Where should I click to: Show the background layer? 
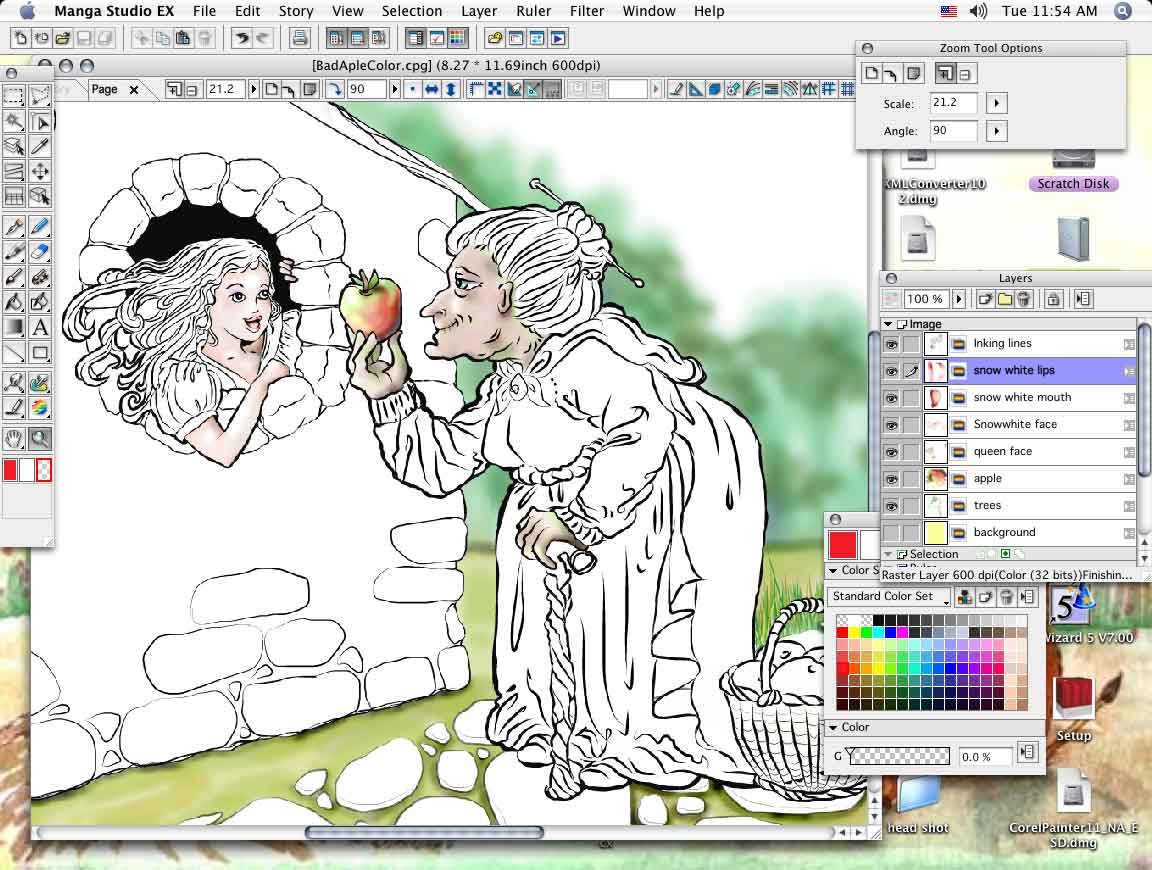pos(891,533)
